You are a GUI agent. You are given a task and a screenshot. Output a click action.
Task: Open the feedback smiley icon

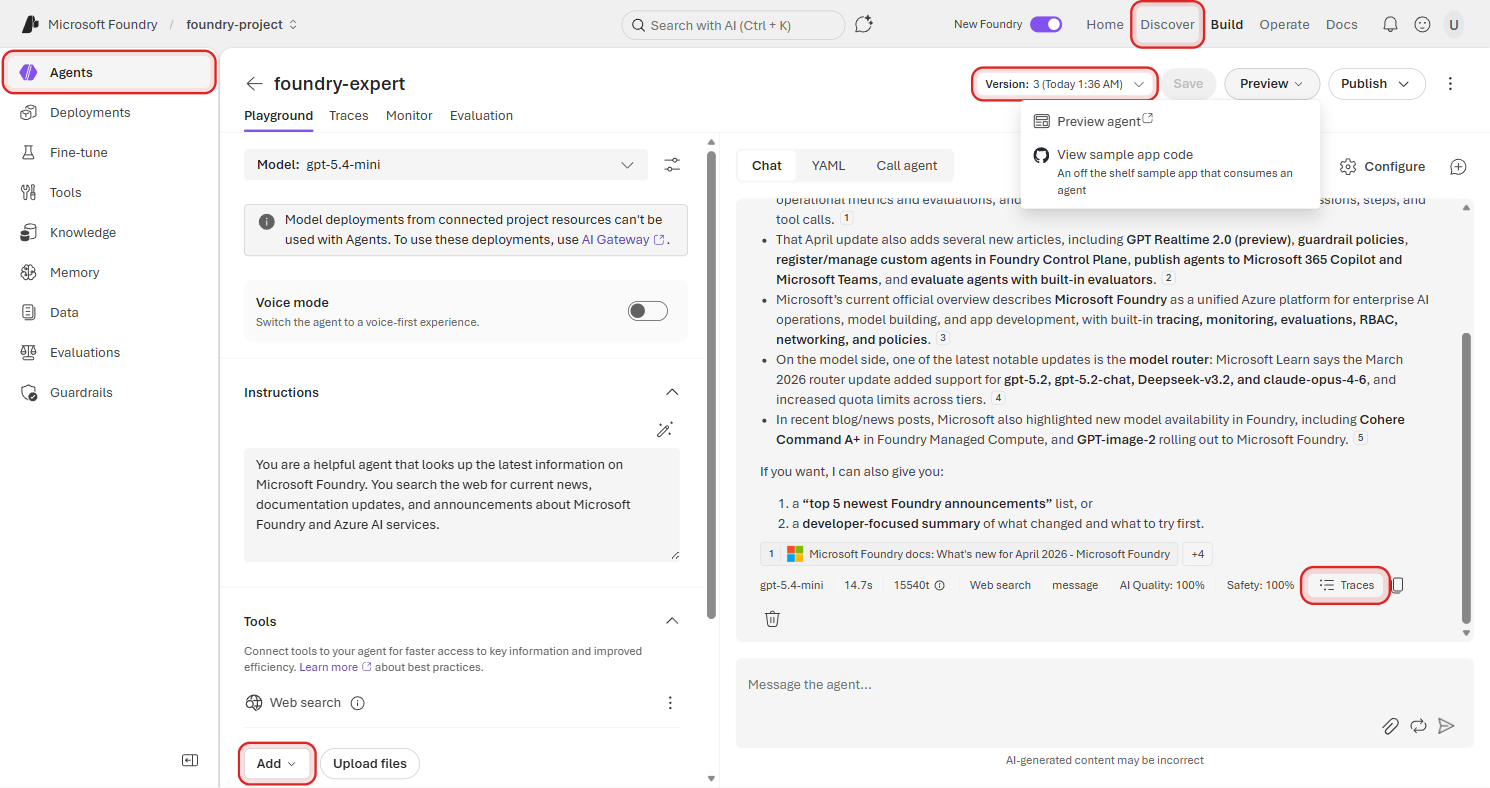[1422, 25]
